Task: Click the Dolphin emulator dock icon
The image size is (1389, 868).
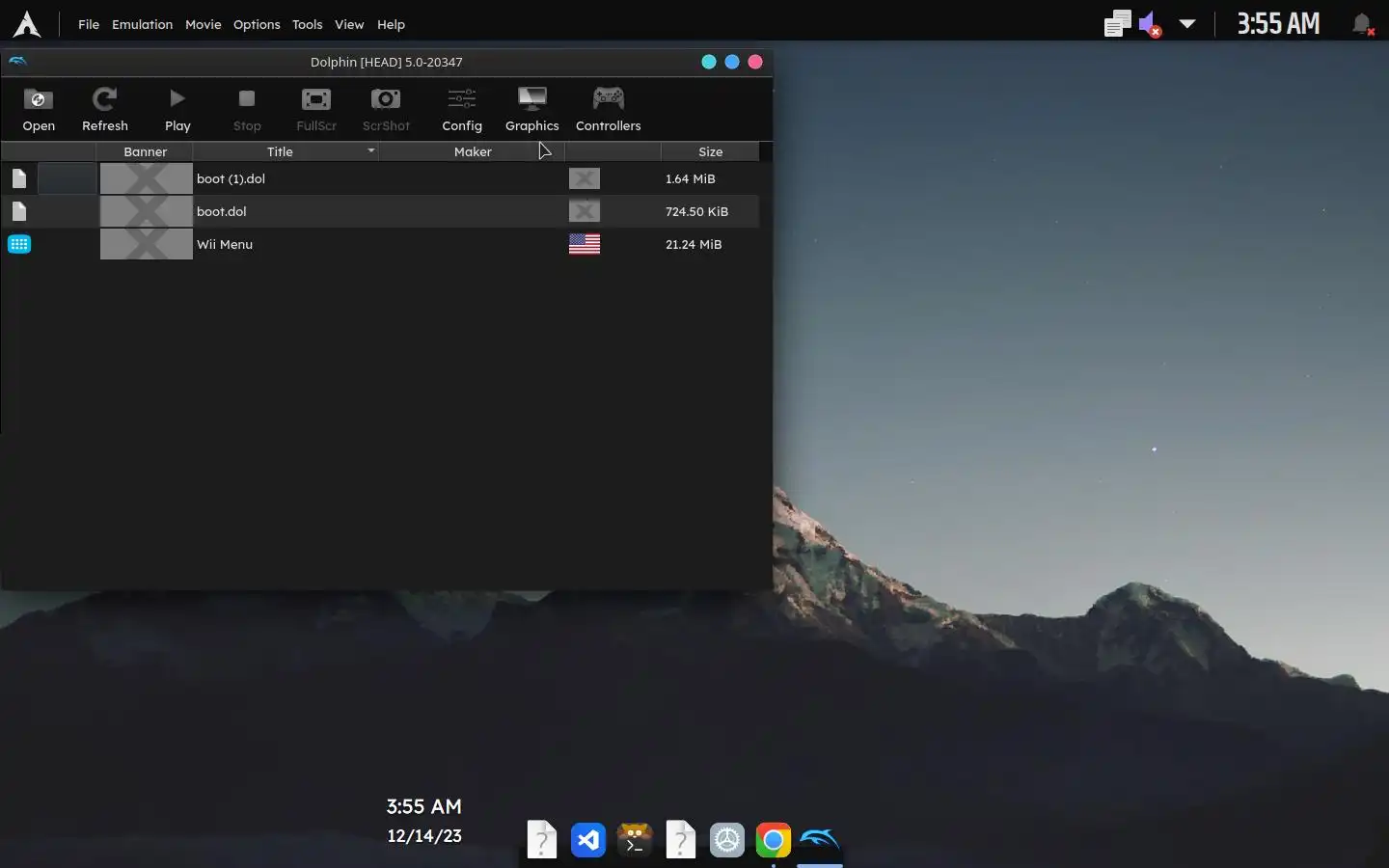Action: pos(820,840)
